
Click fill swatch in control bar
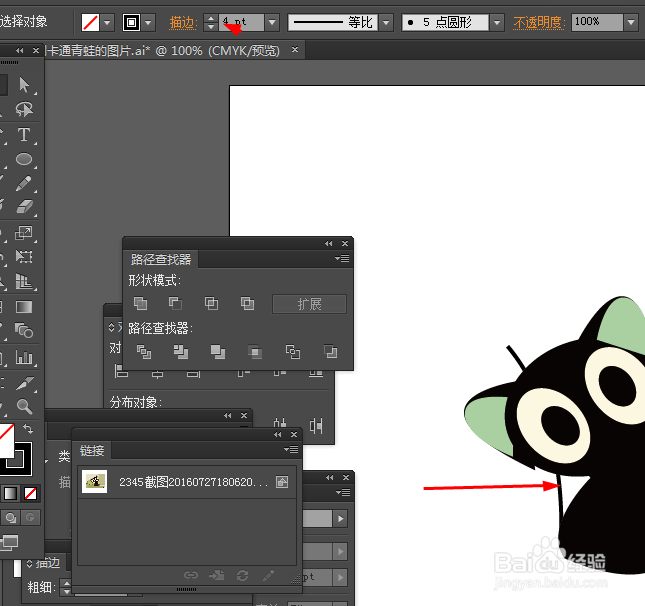[90, 23]
